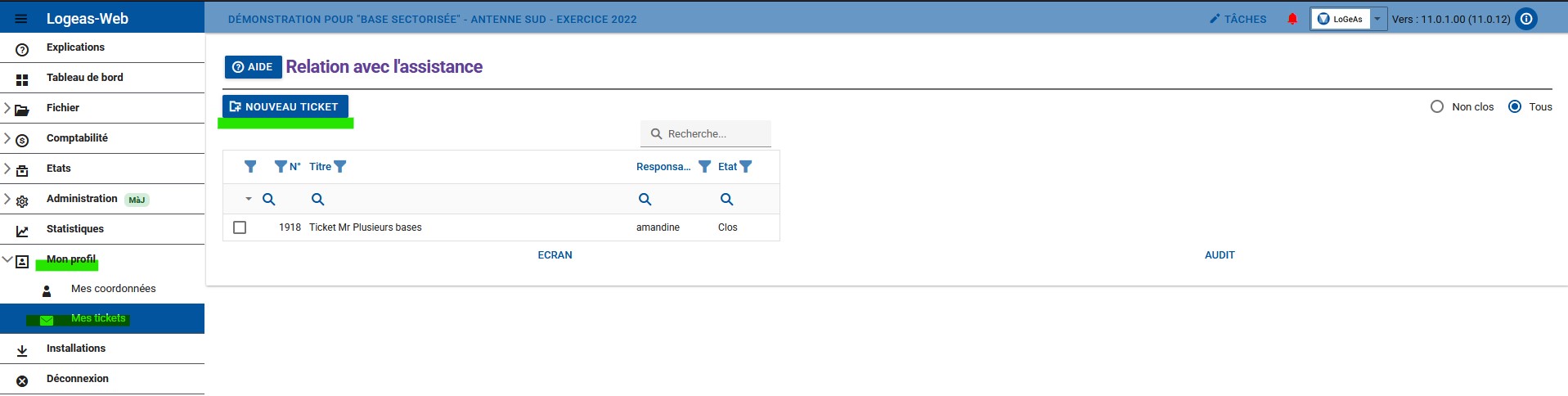1568x396 pixels.
Task: Open Mes coordonnées under Mon profil
Action: pos(113,289)
